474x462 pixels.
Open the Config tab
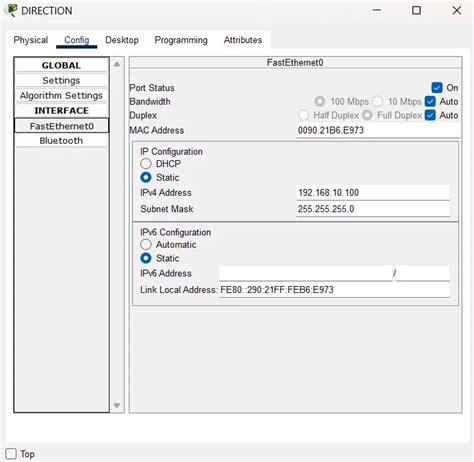(x=77, y=40)
